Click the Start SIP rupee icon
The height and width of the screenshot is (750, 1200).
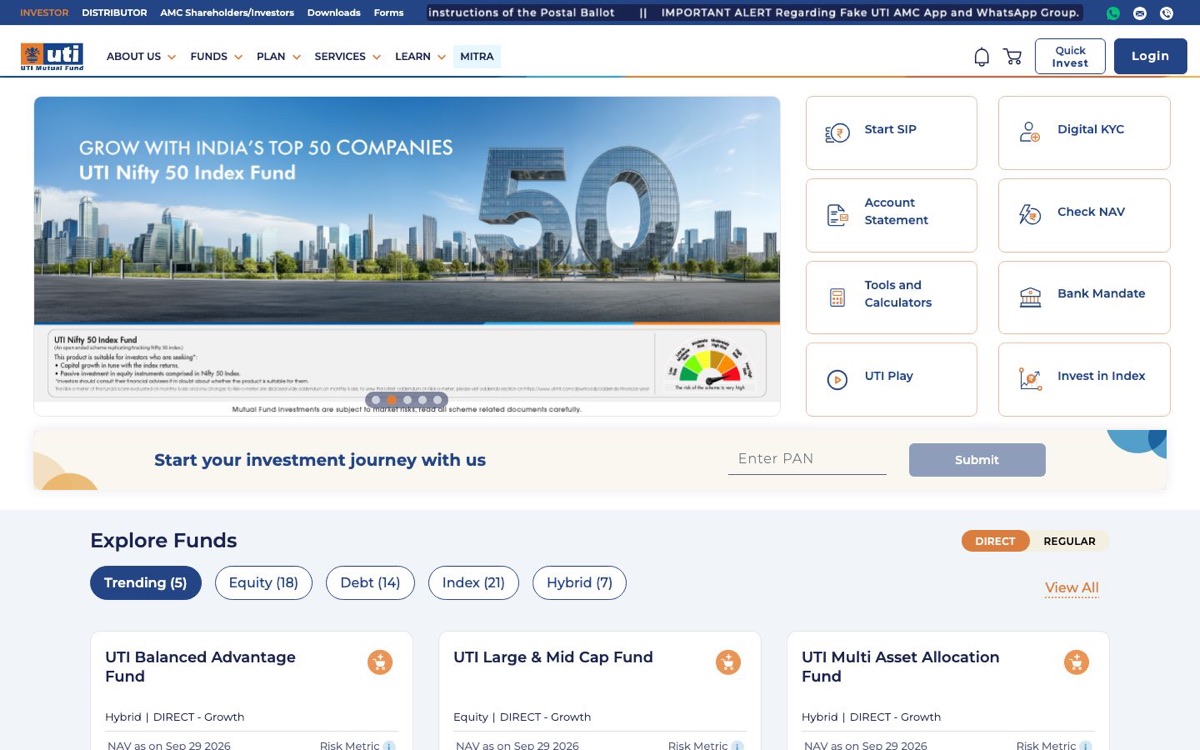(837, 133)
